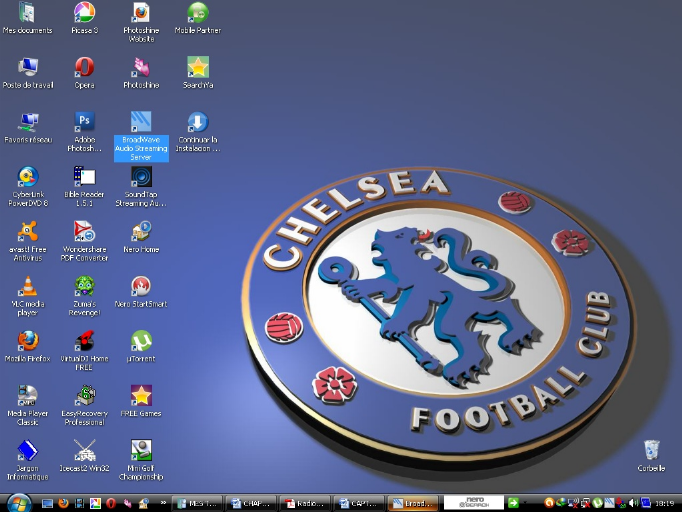Click the filmstrip media quick launch icon
Screen dimensions: 682x512
[x=79, y=504]
